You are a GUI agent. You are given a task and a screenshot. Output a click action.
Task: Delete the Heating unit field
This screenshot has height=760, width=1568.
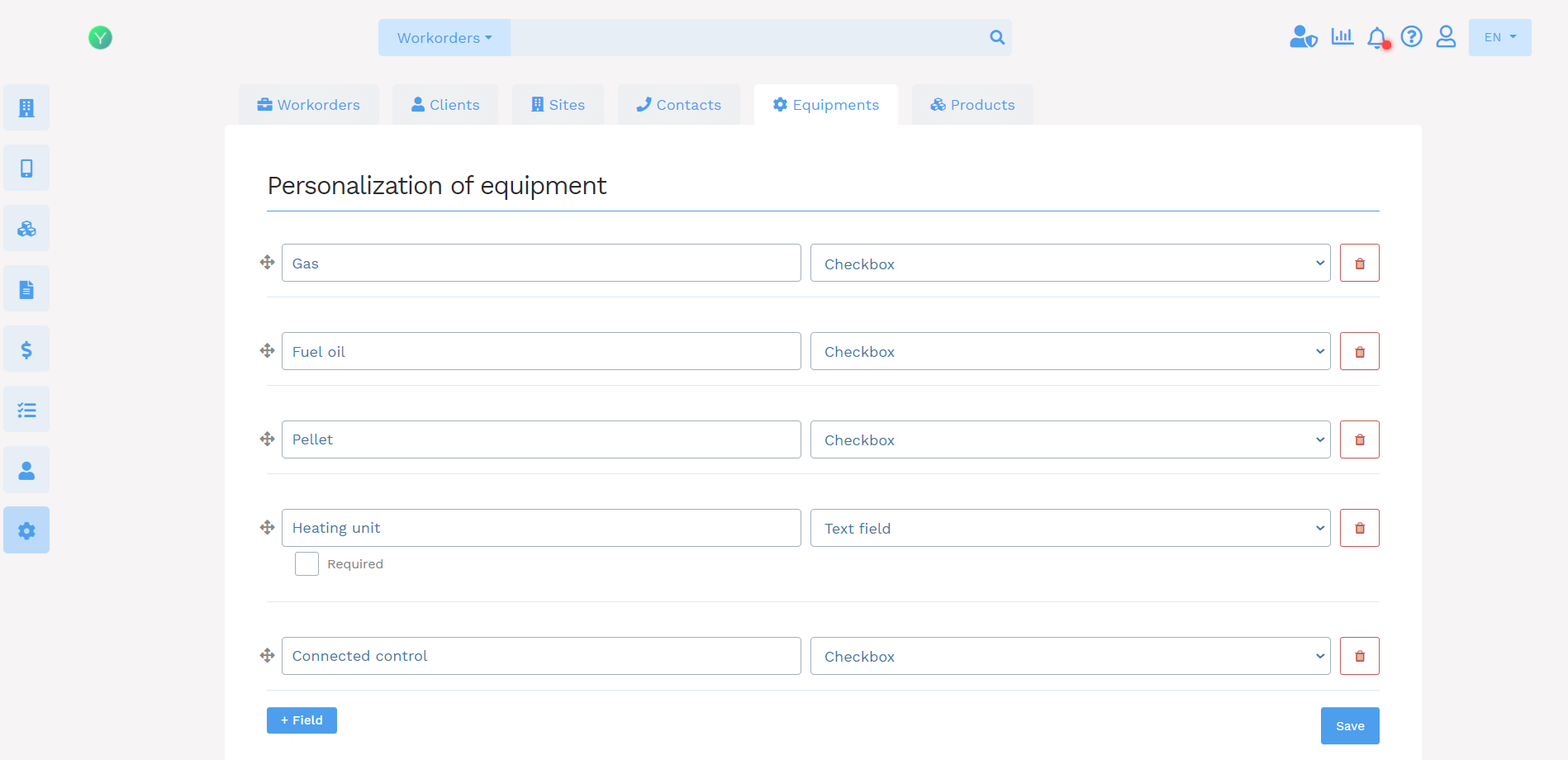pos(1360,528)
